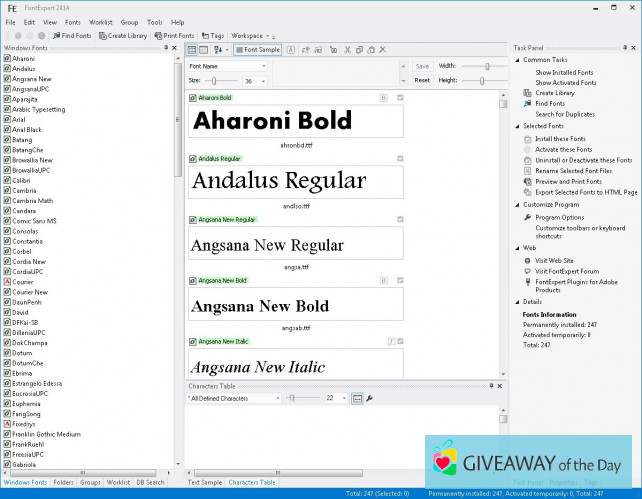Select Comic Sans MS in the font list
This screenshot has height=499, width=642.
coord(36,221)
